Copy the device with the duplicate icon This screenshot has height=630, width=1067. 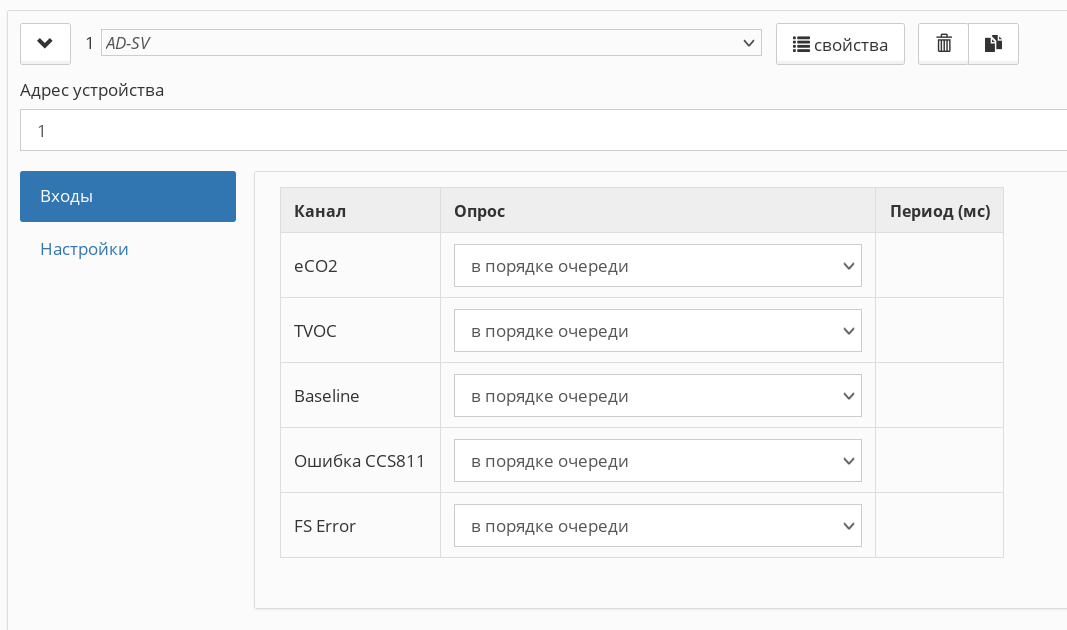(994, 44)
